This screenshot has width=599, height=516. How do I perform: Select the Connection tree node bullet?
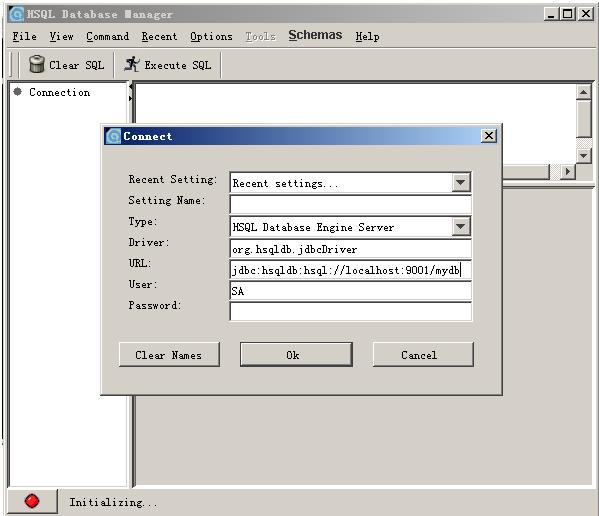pos(18,92)
